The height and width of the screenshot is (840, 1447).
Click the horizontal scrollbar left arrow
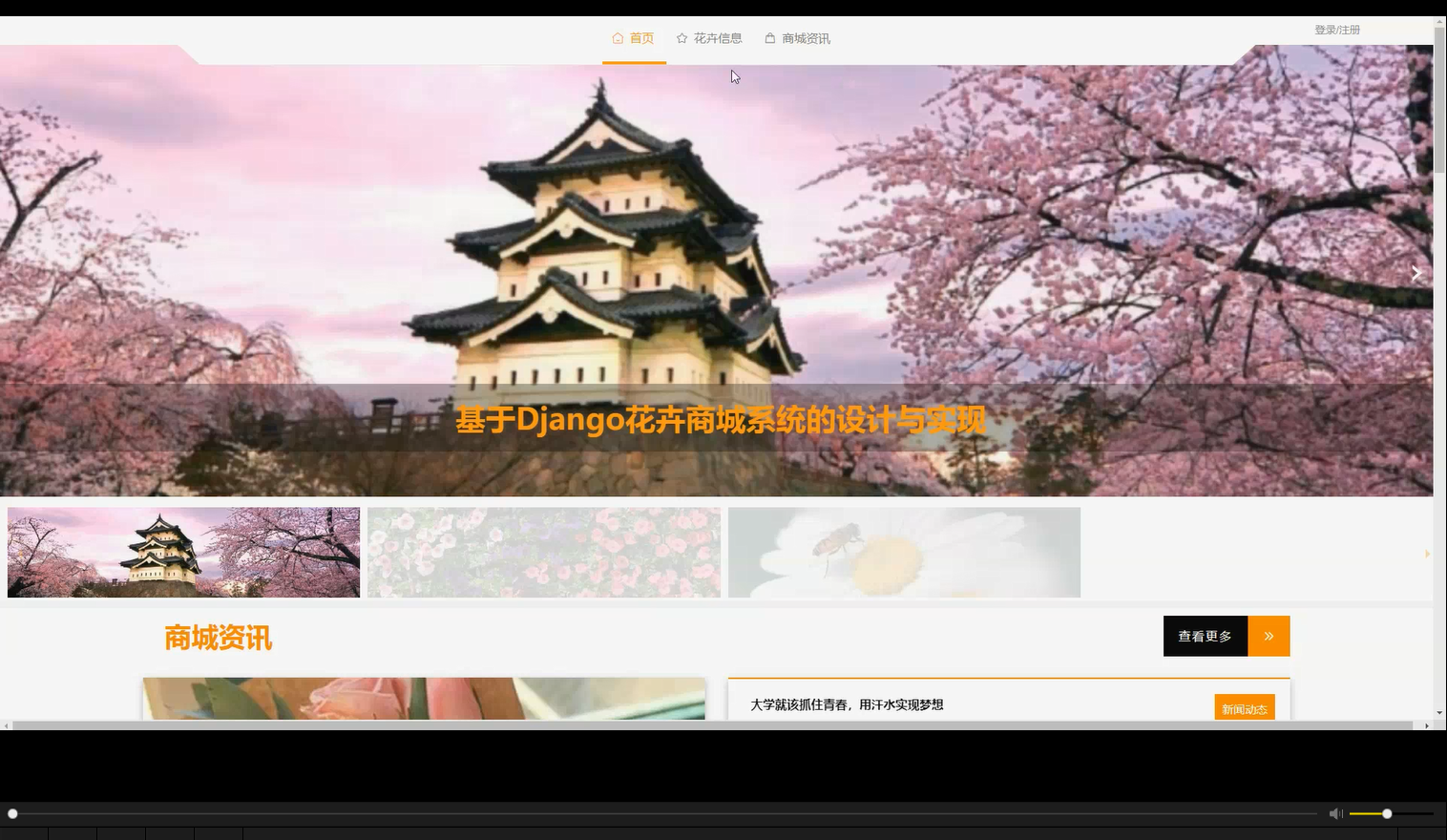(5, 725)
